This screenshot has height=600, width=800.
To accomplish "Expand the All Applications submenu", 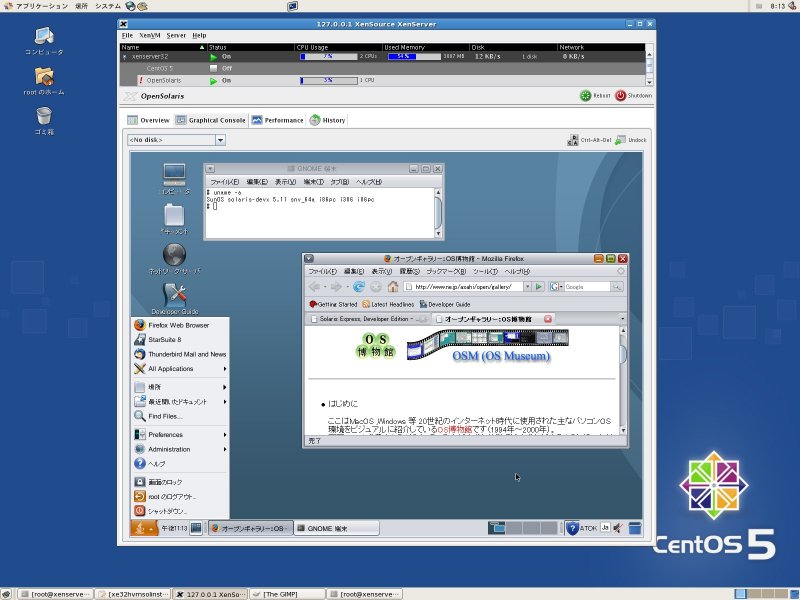I will (x=180, y=368).
